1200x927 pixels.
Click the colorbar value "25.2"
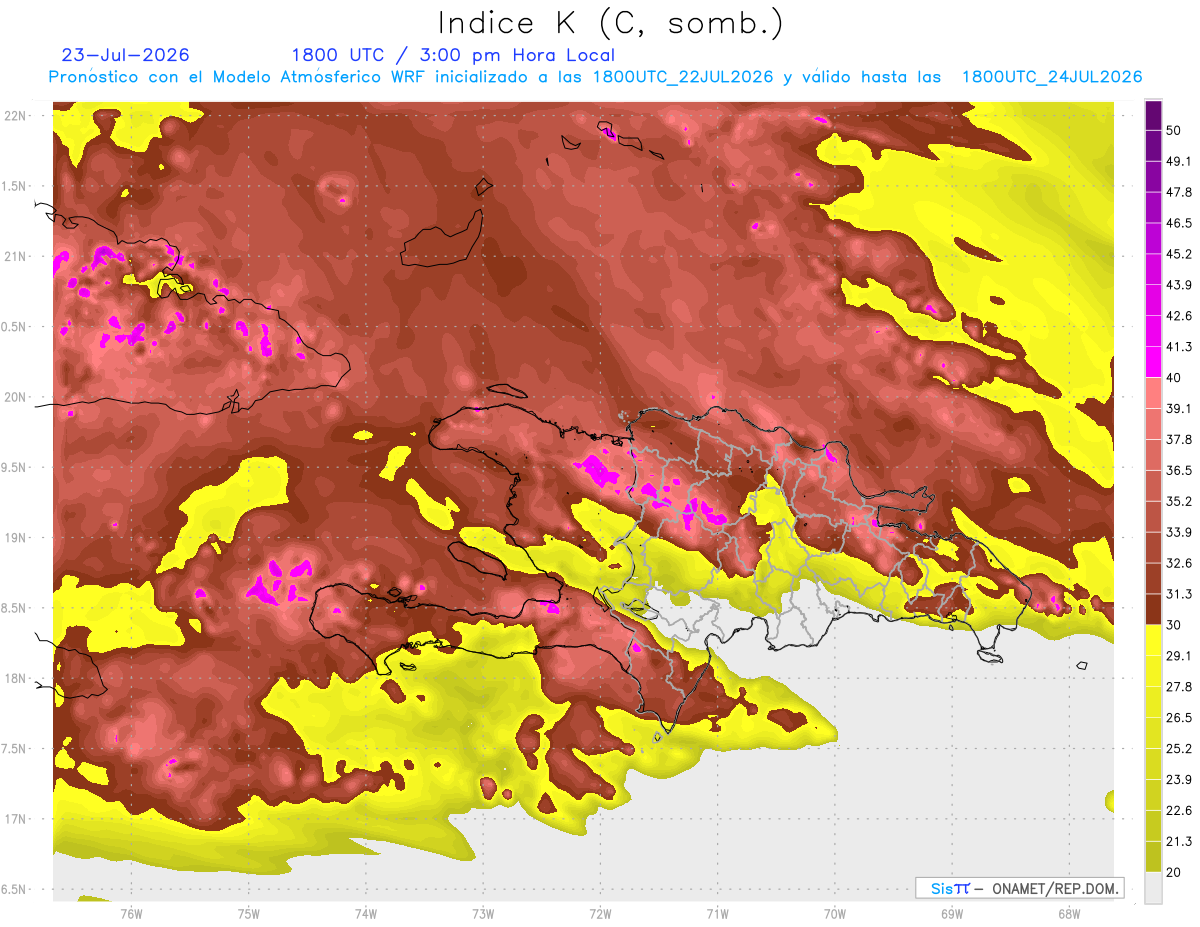[1179, 749]
